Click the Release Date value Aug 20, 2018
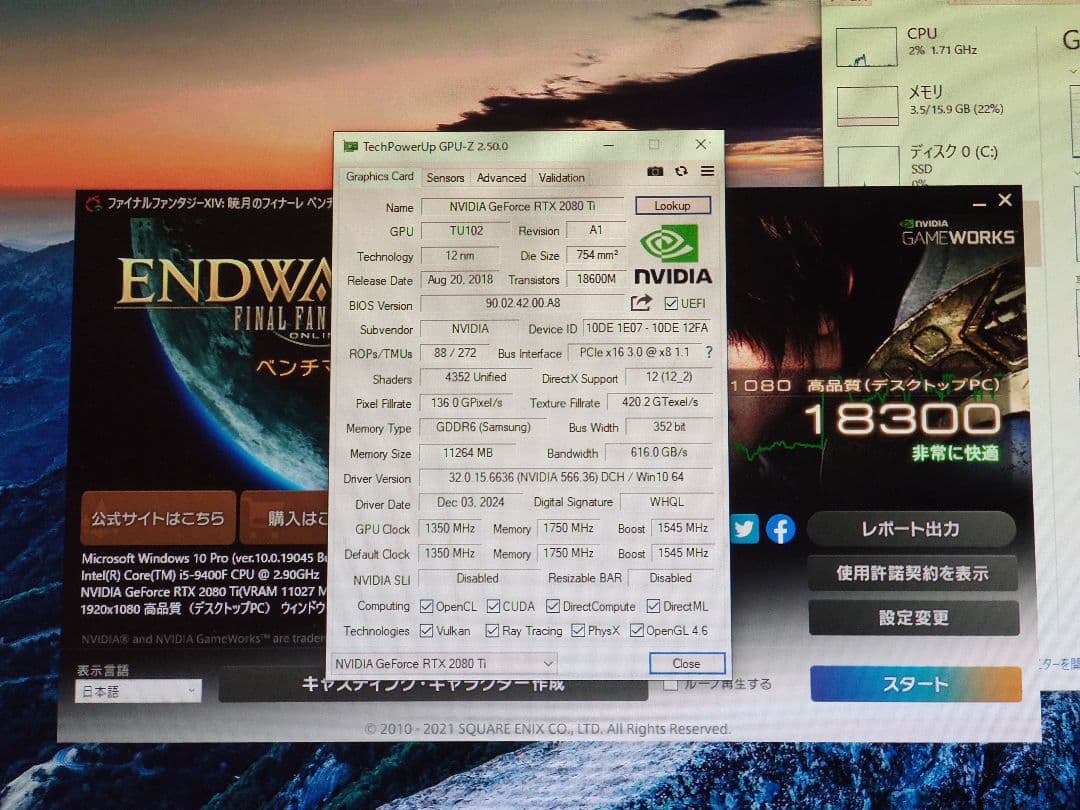The image size is (1080, 810). (x=460, y=280)
